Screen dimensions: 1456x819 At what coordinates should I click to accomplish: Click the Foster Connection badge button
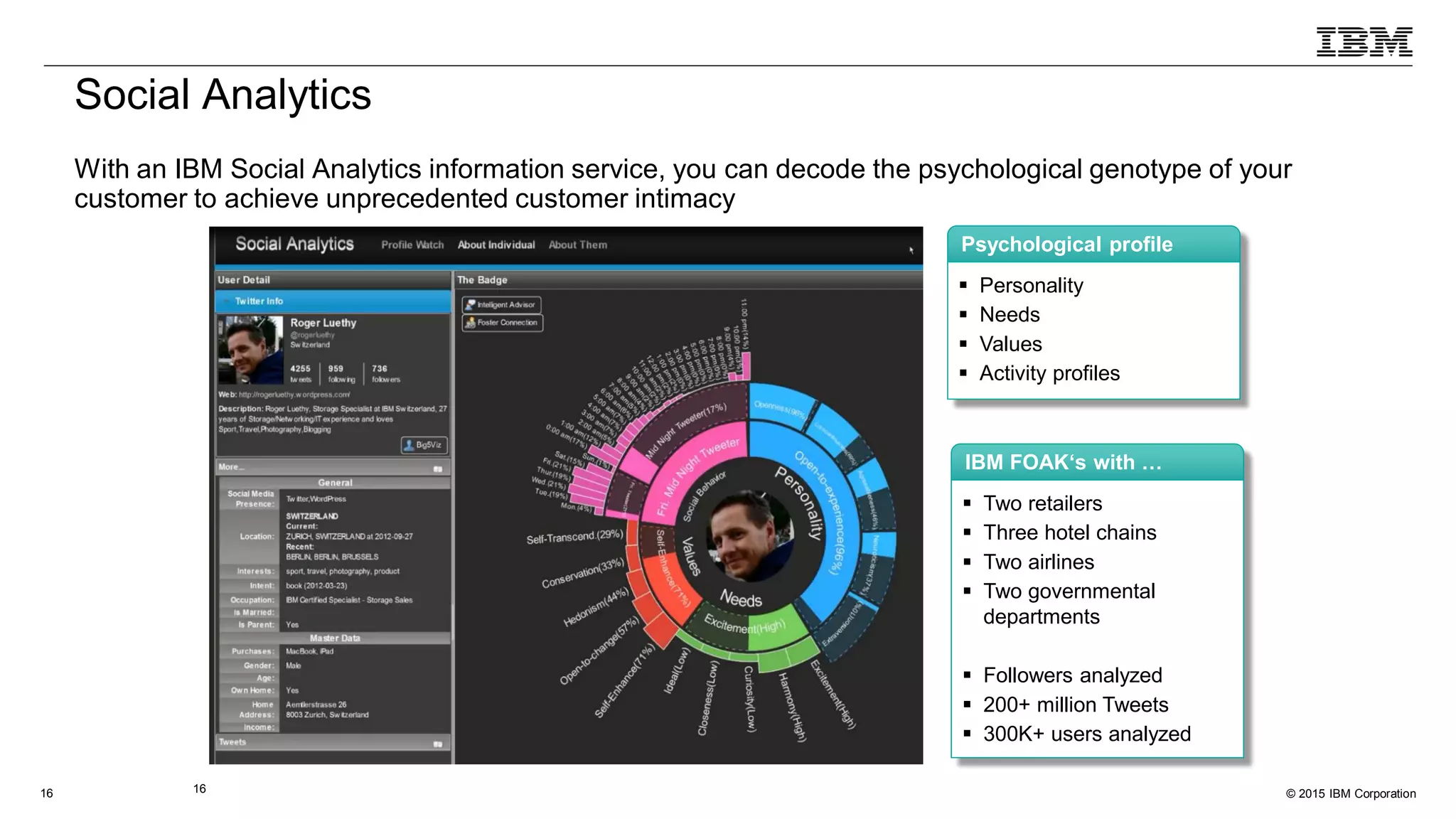pyautogui.click(x=503, y=323)
